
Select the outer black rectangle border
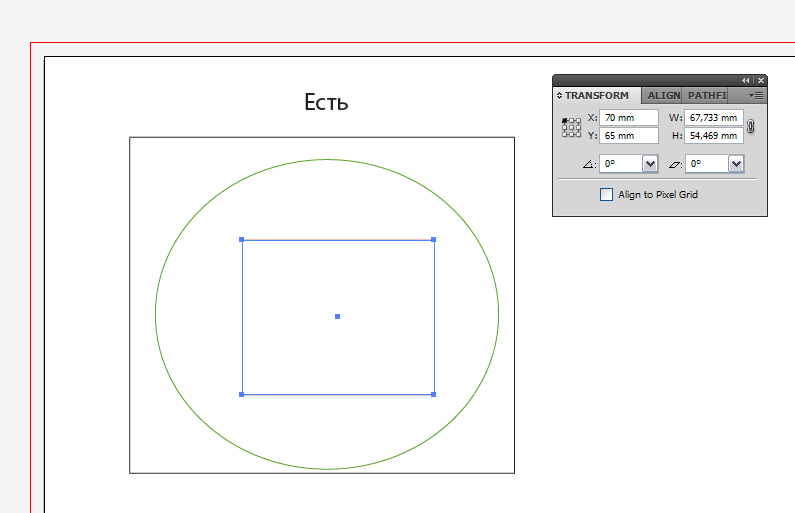click(322, 137)
